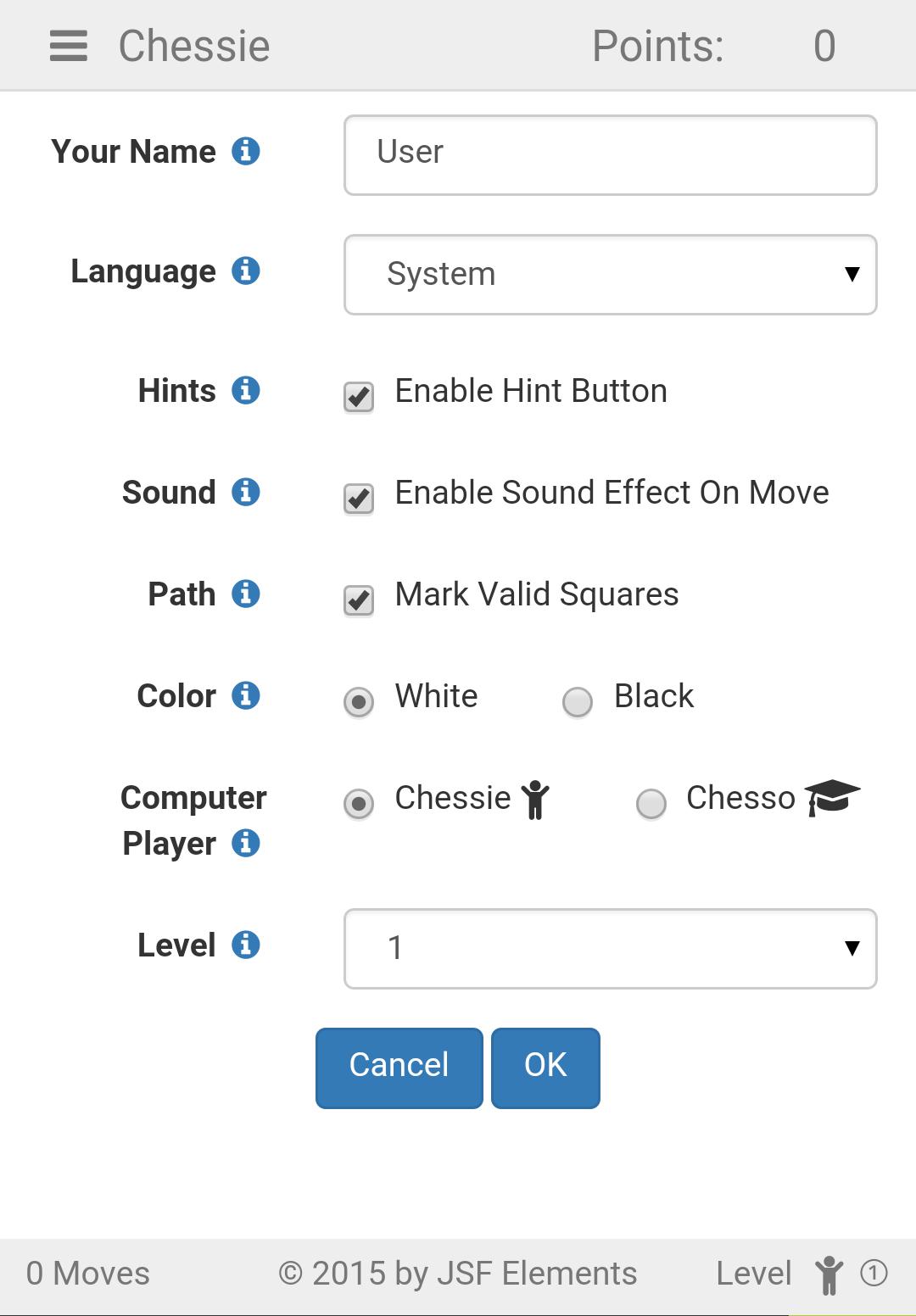
Task: Expand the Level dropdown
Action: [611, 949]
